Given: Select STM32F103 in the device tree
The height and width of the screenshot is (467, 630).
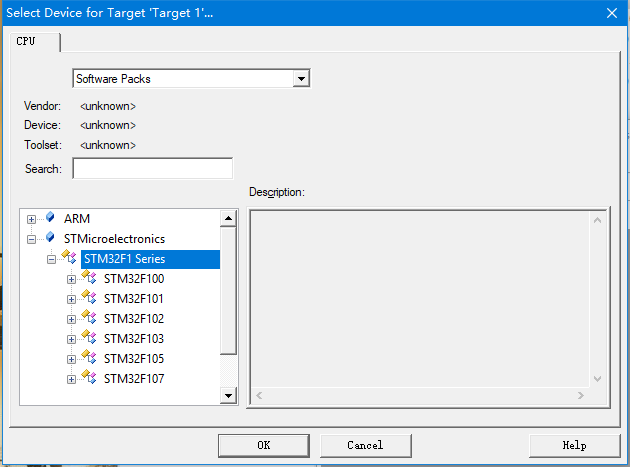Looking at the screenshot, I should 134,339.
